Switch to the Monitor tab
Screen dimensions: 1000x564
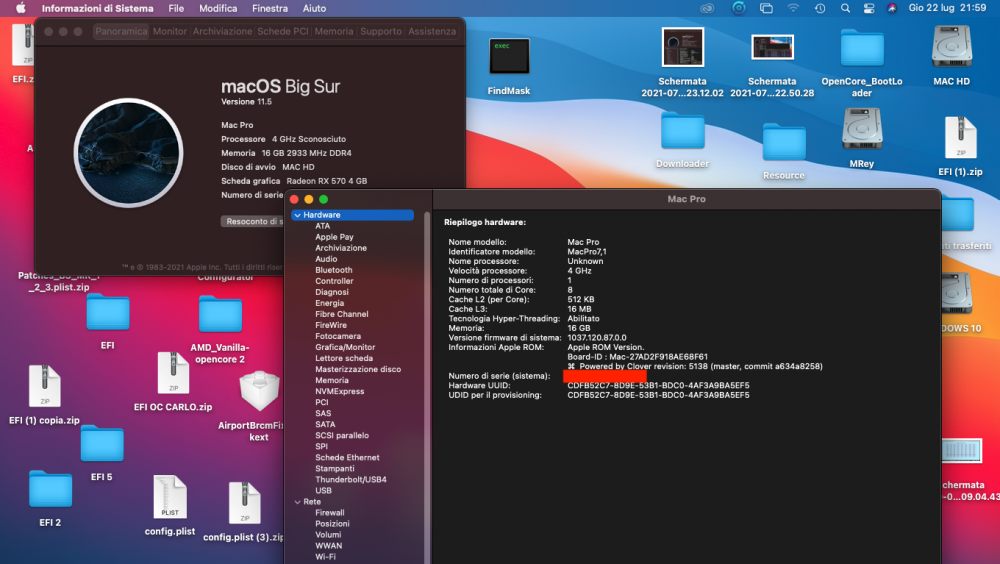pos(170,31)
